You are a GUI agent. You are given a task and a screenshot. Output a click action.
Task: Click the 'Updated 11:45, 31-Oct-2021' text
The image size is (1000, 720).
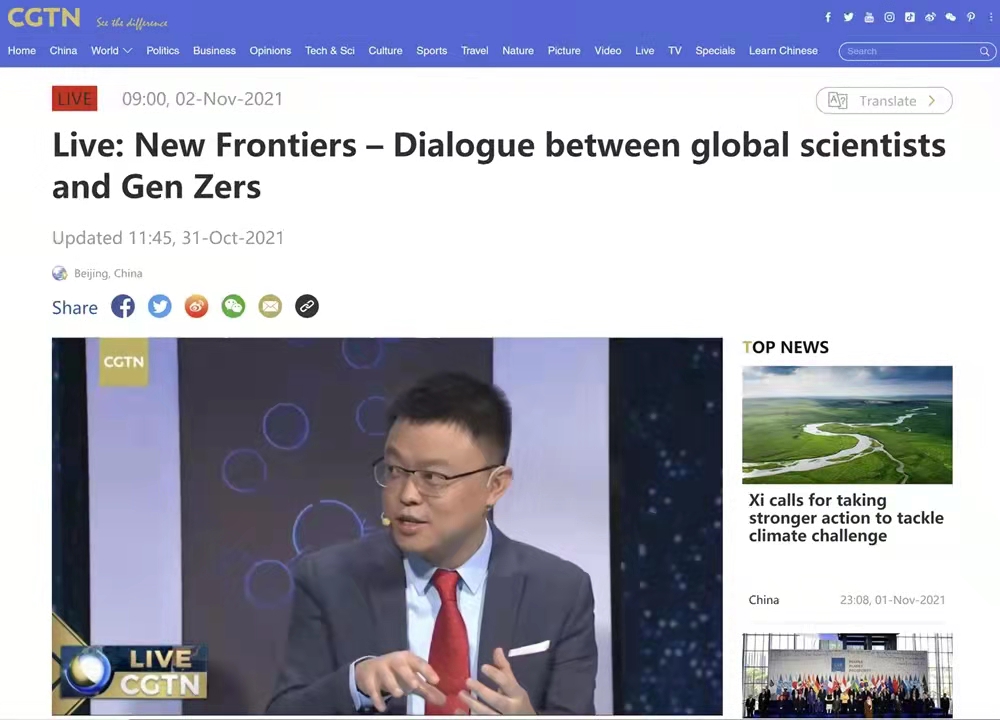tap(168, 238)
